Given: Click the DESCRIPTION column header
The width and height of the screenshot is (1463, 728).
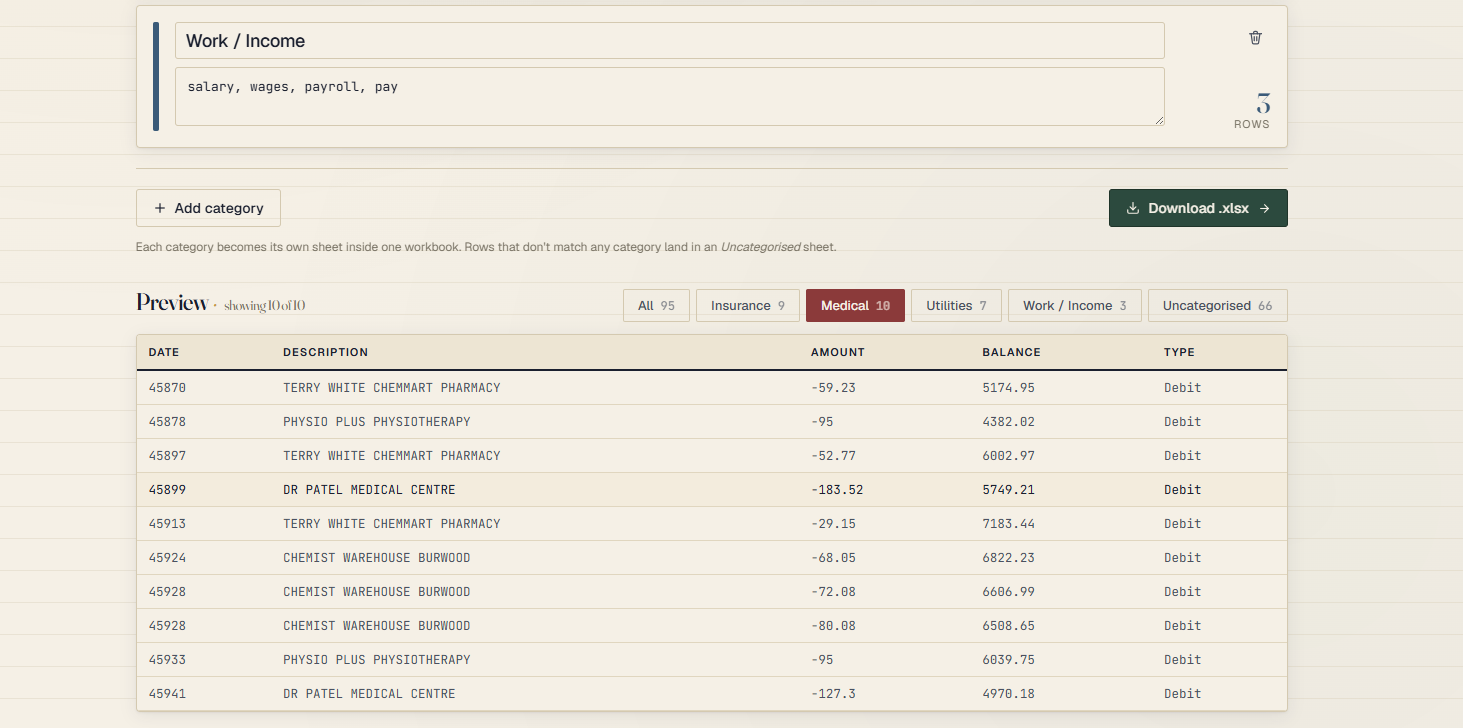Looking at the screenshot, I should click(326, 352).
